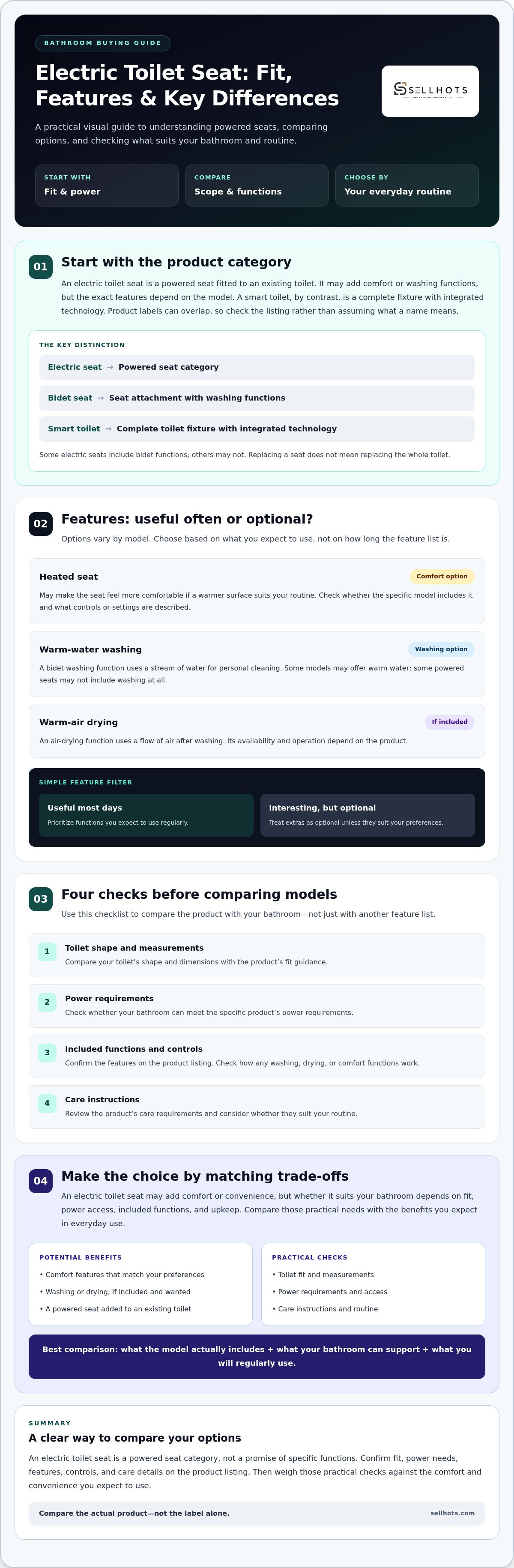Click the Smart toilet distinction row
This screenshot has height=1568, width=514.
(257, 429)
